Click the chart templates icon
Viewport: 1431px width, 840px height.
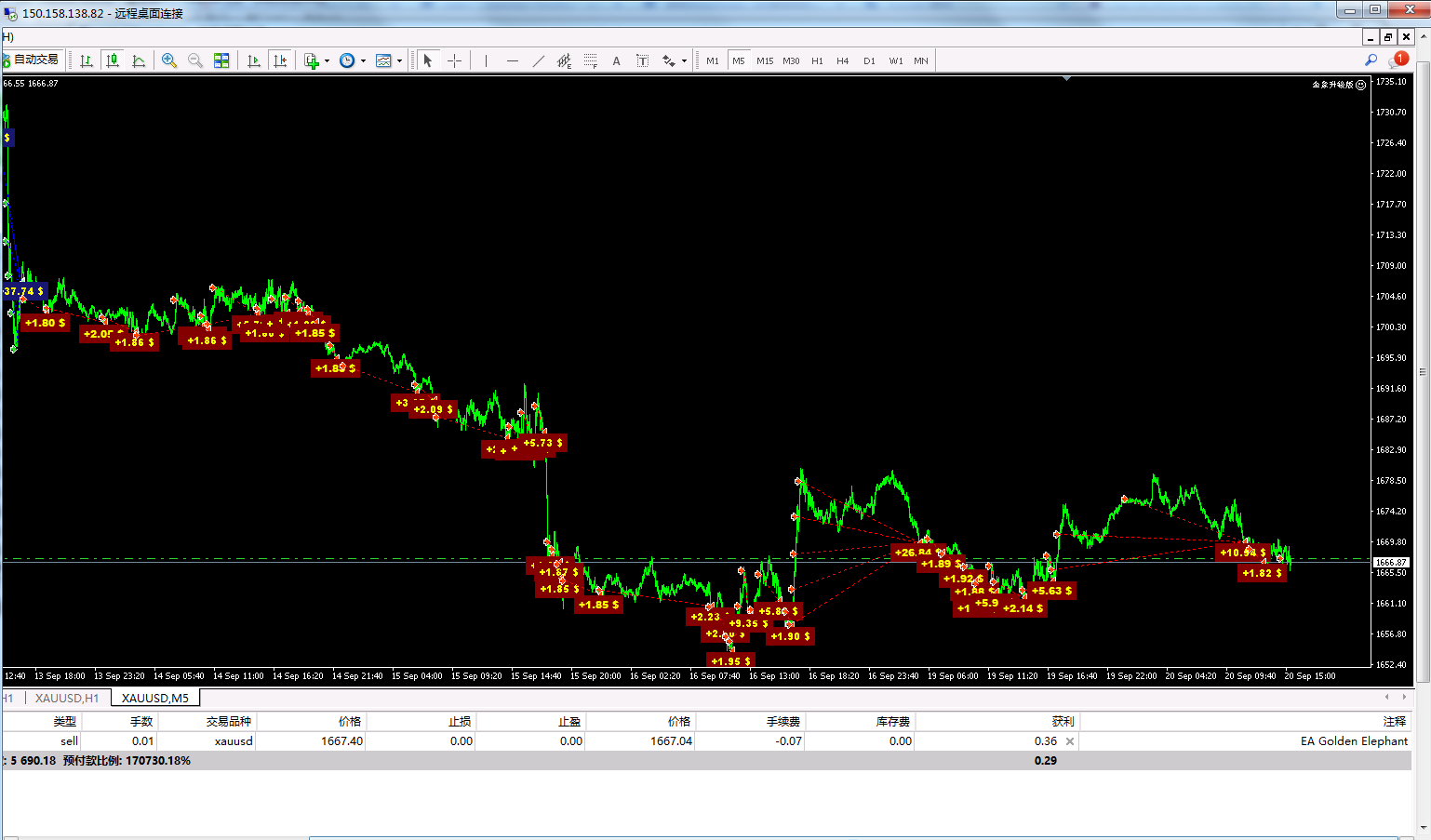point(383,60)
